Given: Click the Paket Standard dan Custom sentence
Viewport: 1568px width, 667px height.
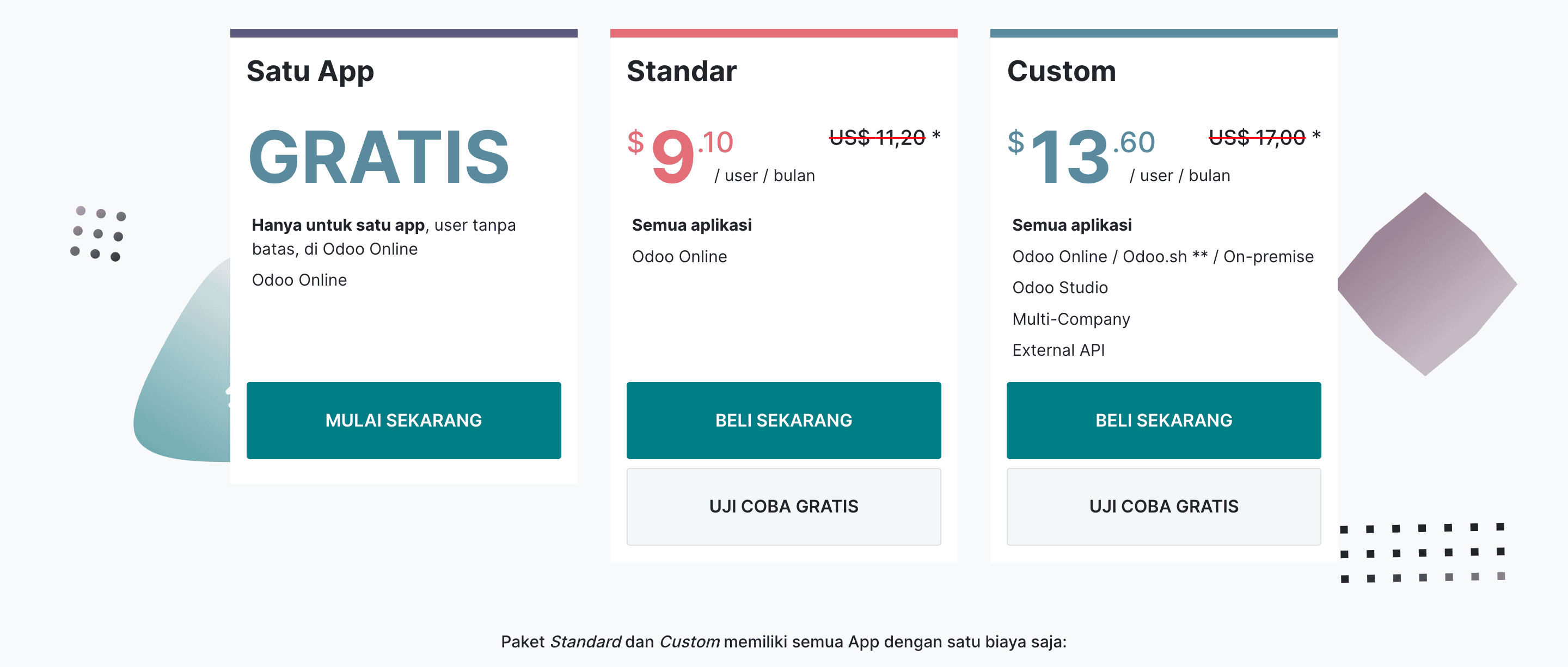Looking at the screenshot, I should click(x=783, y=641).
